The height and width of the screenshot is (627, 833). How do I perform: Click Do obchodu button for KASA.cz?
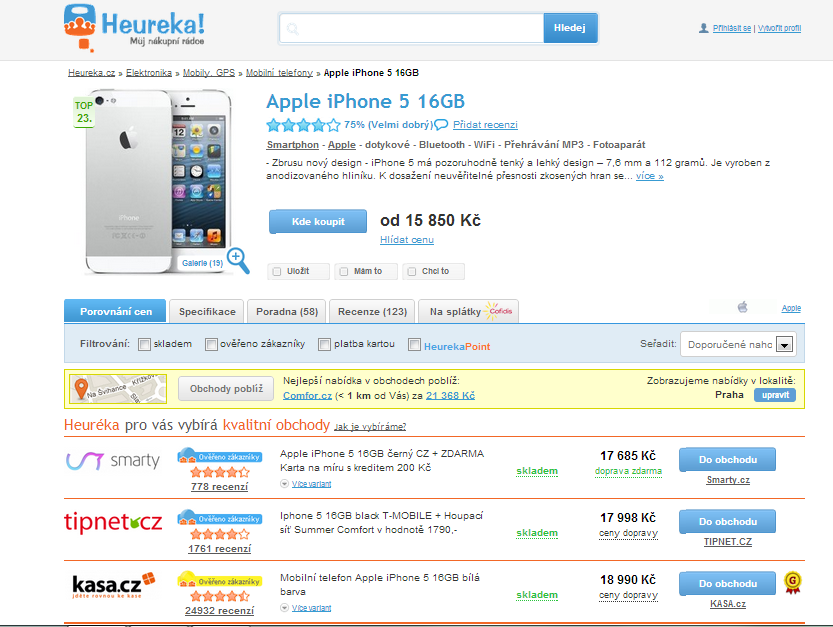[727, 583]
